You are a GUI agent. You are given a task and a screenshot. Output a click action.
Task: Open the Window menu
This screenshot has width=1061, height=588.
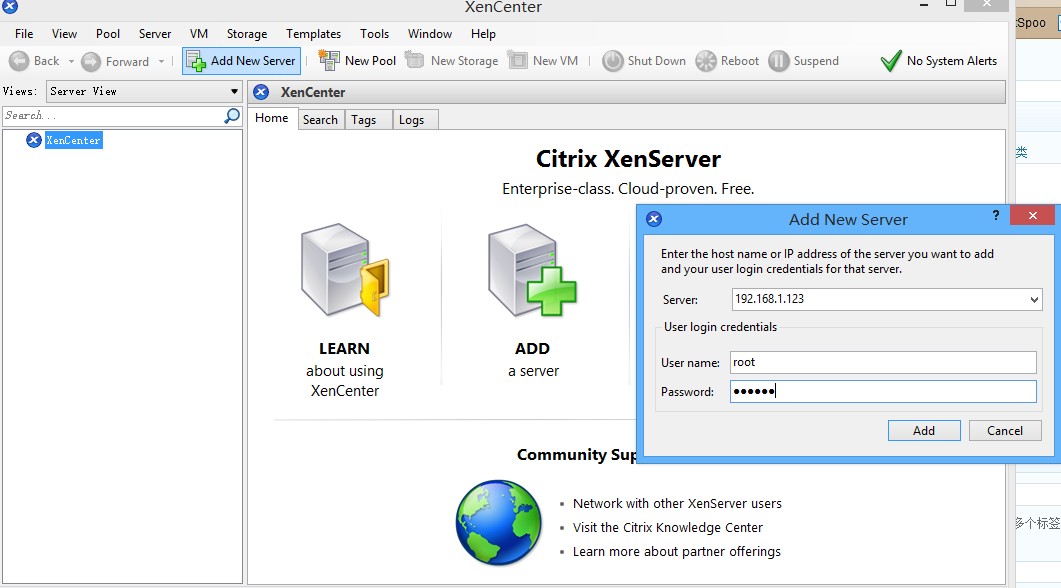point(430,34)
